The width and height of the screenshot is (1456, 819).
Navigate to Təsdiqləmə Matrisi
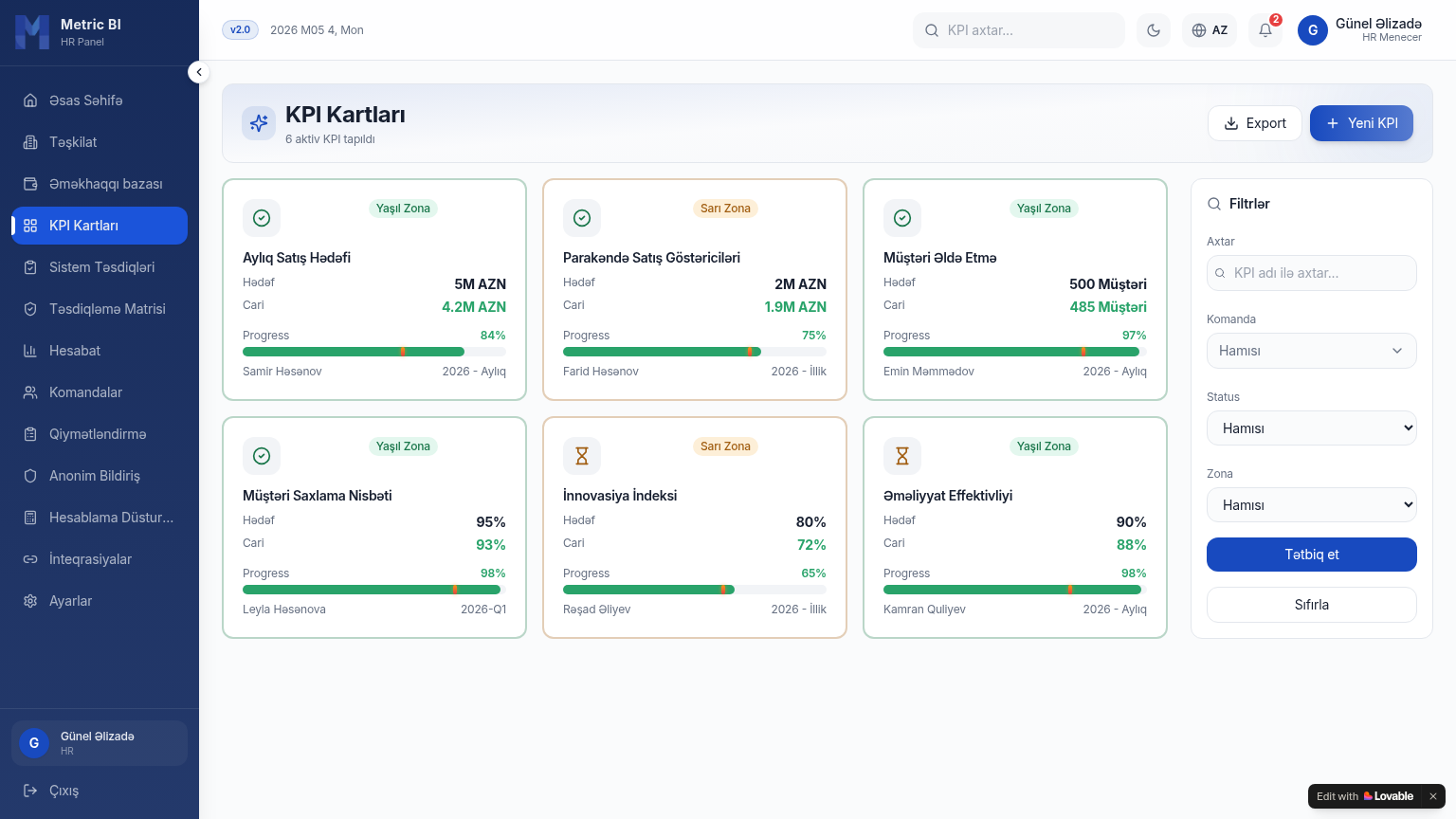(x=100, y=309)
